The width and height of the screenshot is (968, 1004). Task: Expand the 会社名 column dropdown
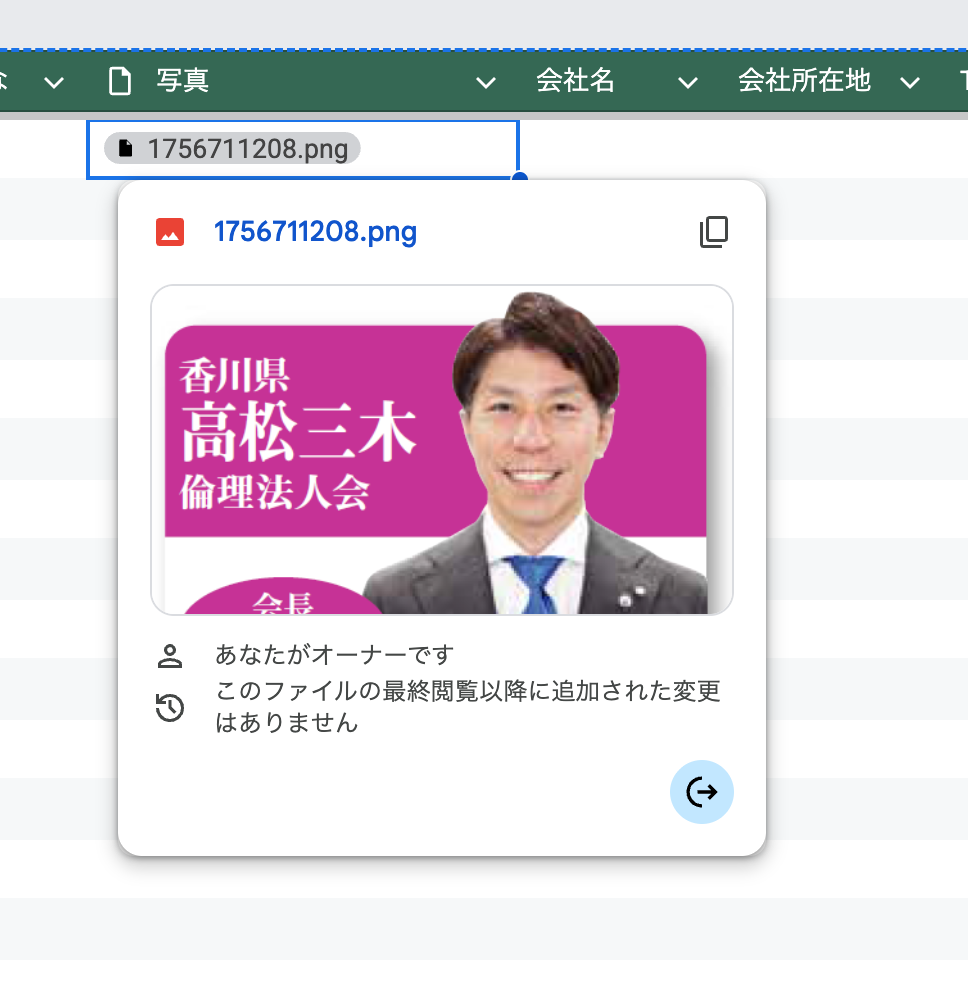click(688, 82)
